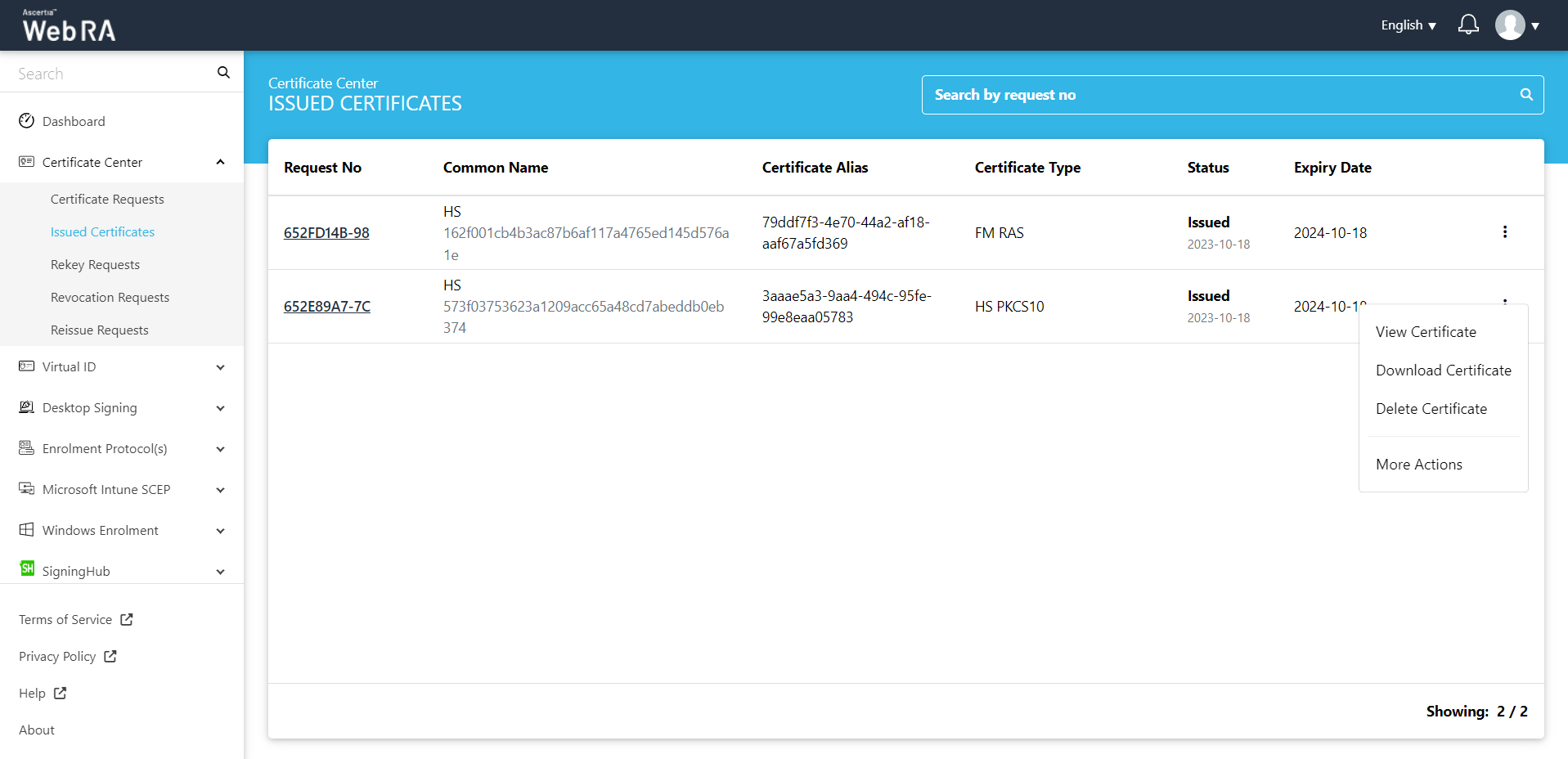Screen dimensions: 1568x759
Task: Focus the Search by request no field
Action: pyautogui.click(x=1219, y=95)
